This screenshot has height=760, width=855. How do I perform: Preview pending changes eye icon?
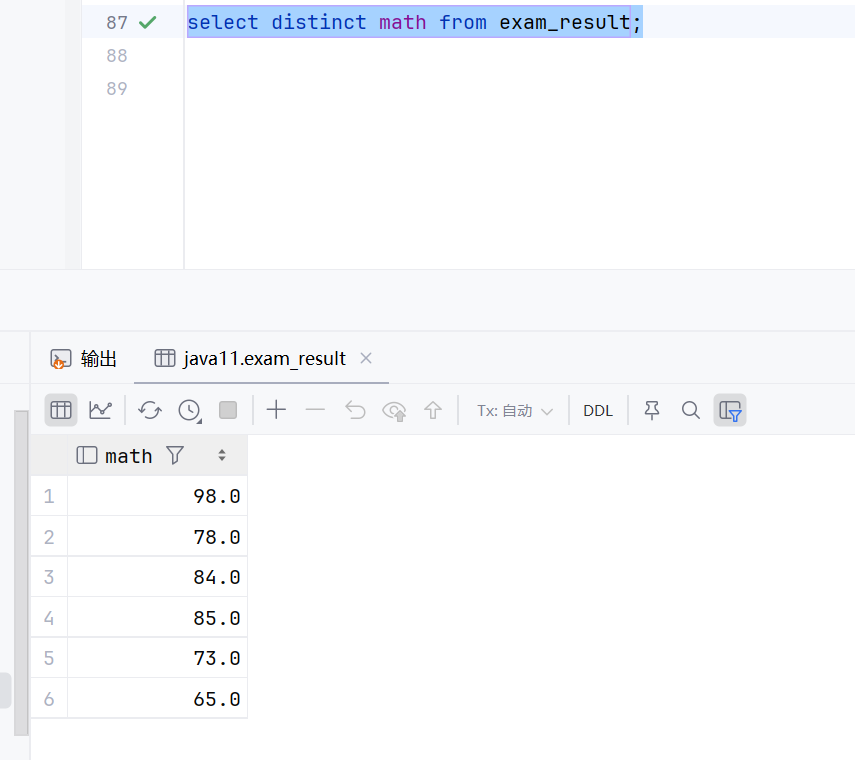pyautogui.click(x=394, y=411)
